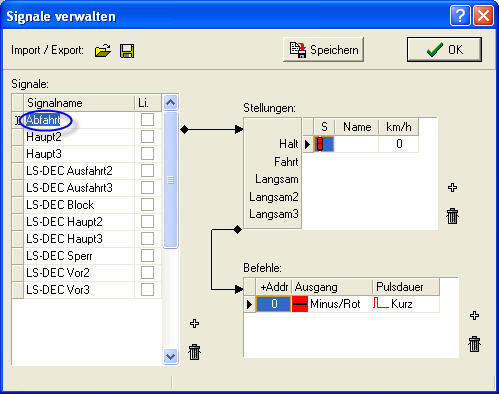Add a new Befehle command row
Viewport: 499px width, 394px height.
(474, 315)
